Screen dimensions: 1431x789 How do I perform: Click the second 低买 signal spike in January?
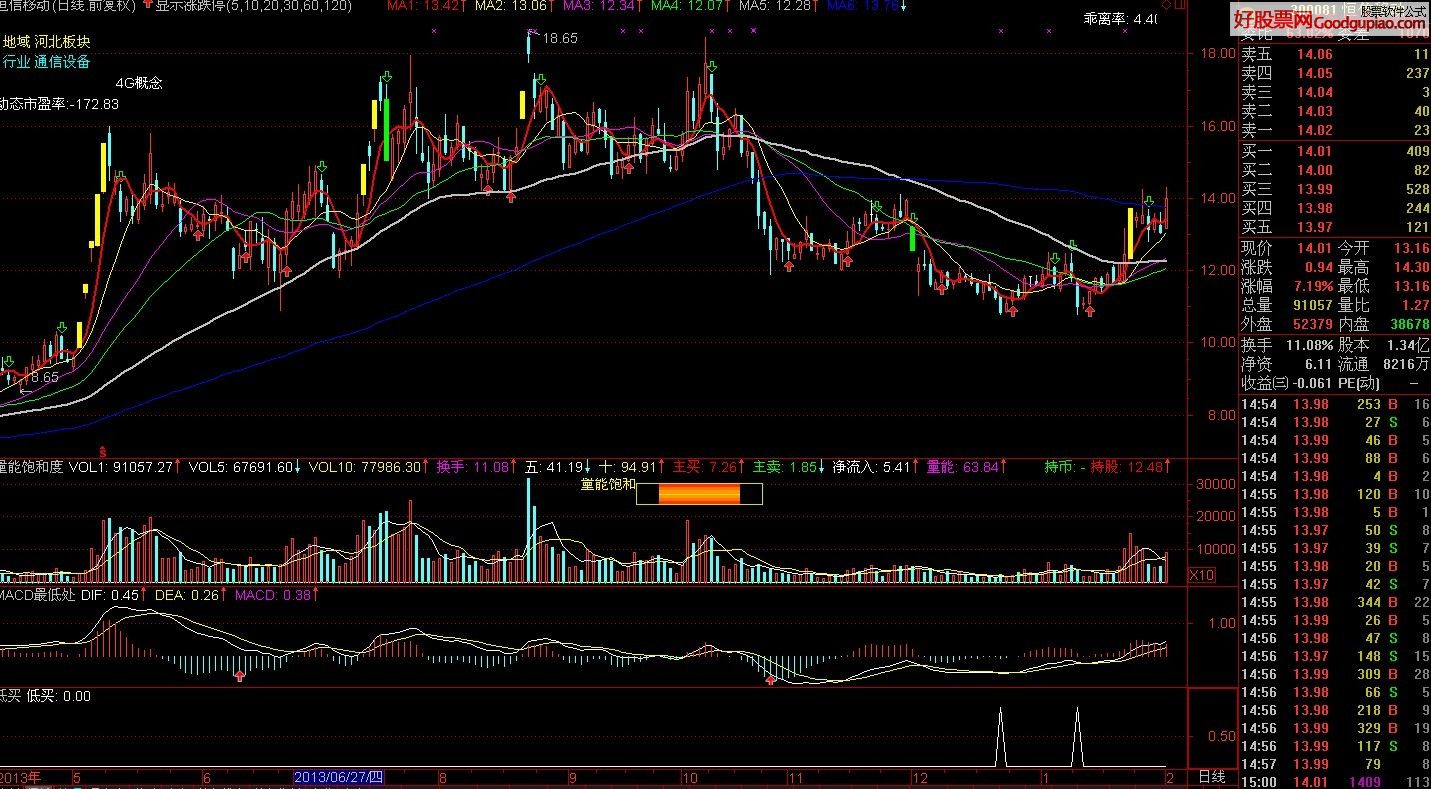pyautogui.click(x=1078, y=738)
